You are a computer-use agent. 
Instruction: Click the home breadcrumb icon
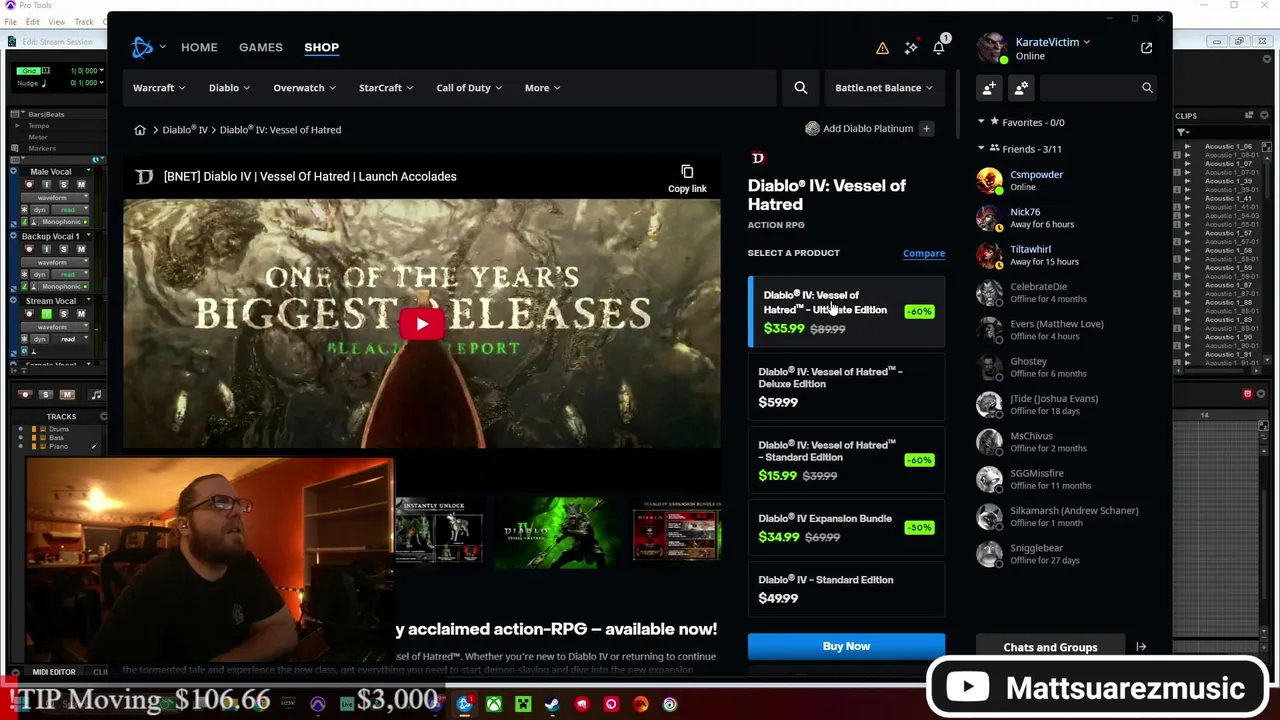140,130
